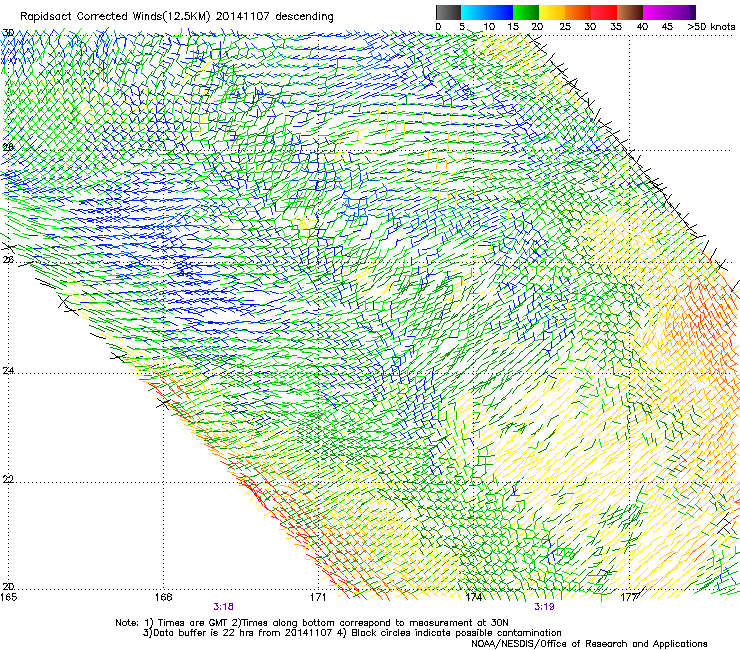
Task: Click the purple time stamp '3:18'
Action: tap(223, 607)
